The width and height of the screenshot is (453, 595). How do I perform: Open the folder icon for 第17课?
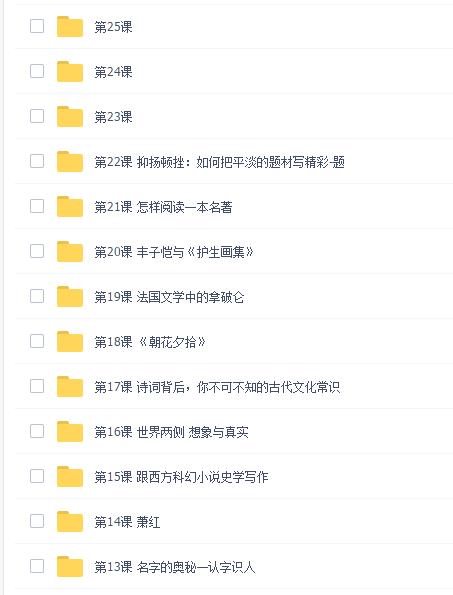[70, 386]
